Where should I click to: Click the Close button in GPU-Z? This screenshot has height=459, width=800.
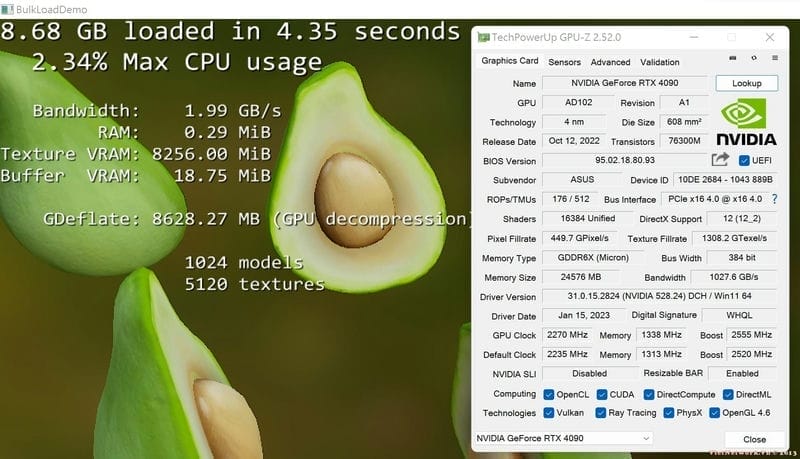[754, 439]
